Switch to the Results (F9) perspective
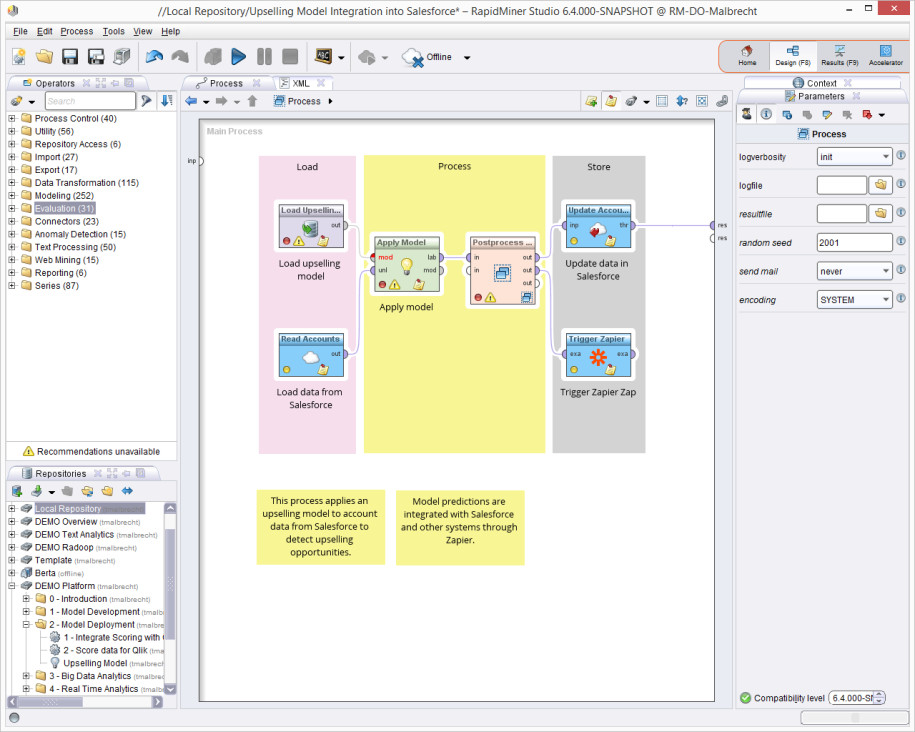 [840, 56]
